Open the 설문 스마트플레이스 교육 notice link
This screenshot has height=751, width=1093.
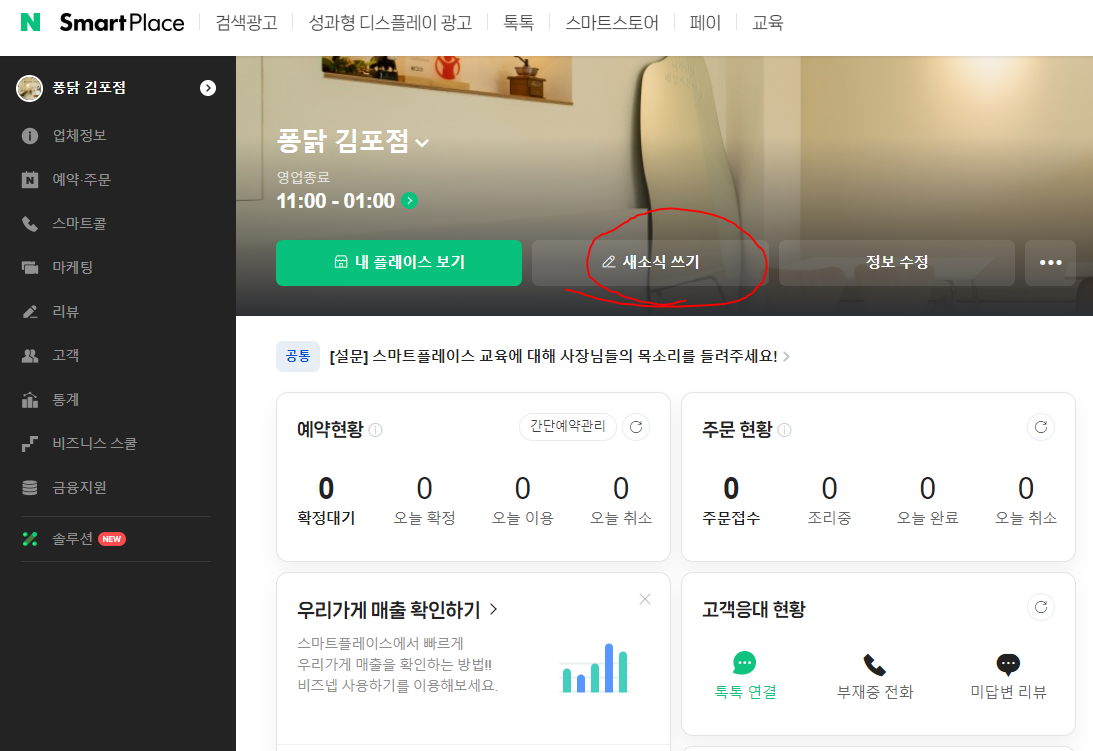pyautogui.click(x=553, y=356)
